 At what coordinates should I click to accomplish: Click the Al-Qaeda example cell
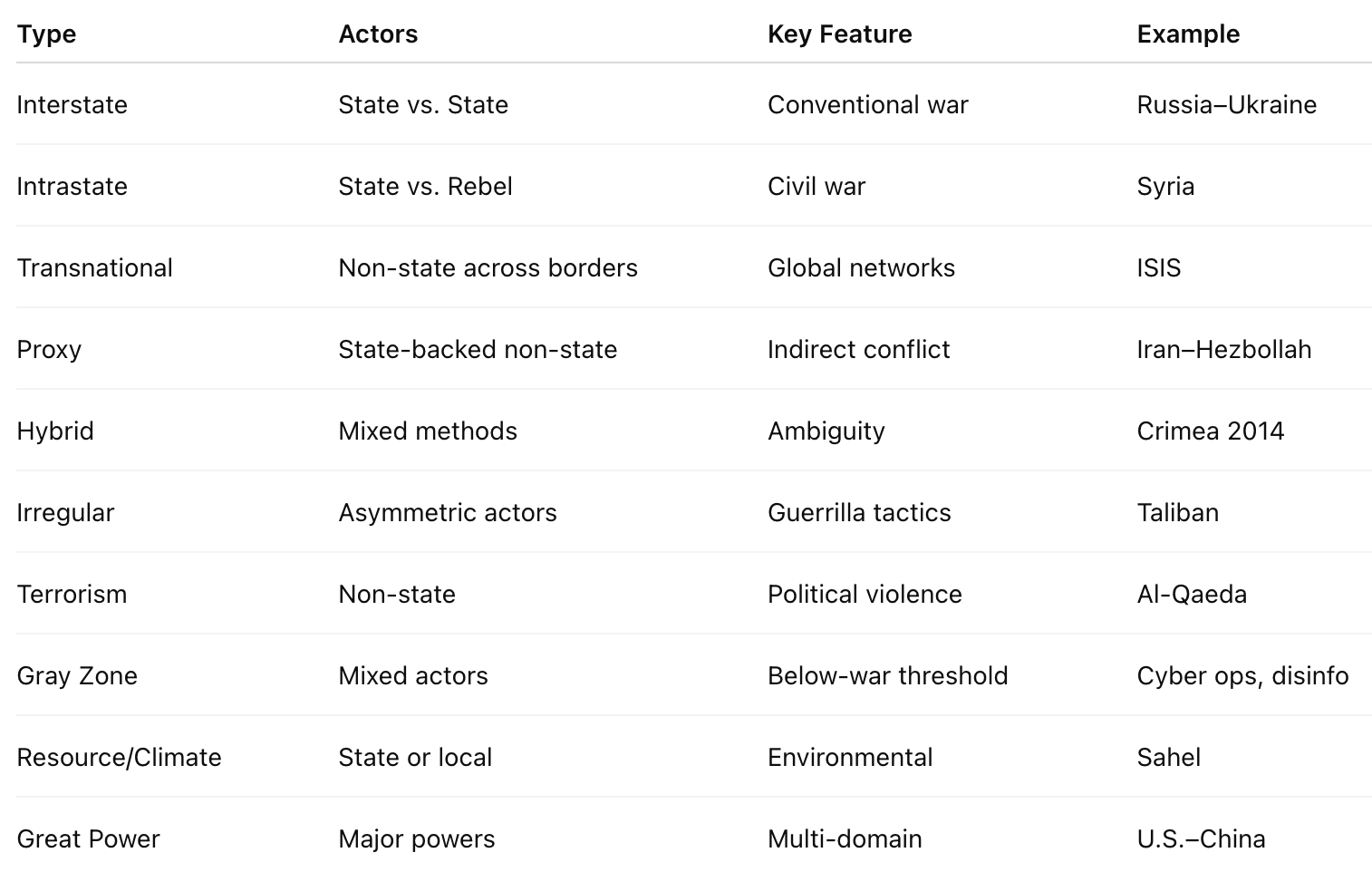coord(1192,595)
